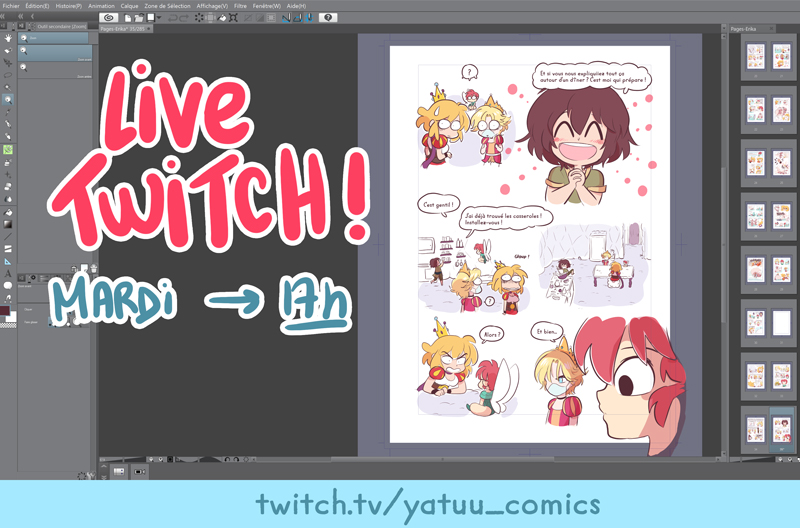This screenshot has width=800, height=528.
Task: Open the Animation menu
Action: click(101, 6)
